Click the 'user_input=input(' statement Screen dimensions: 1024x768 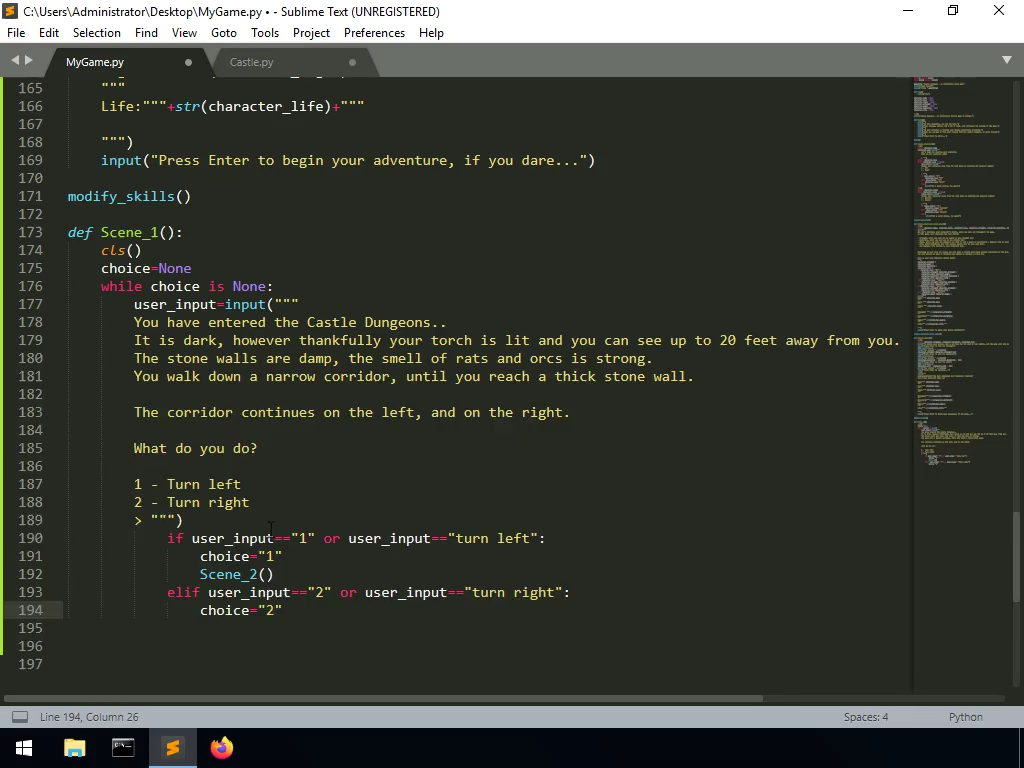coord(216,304)
